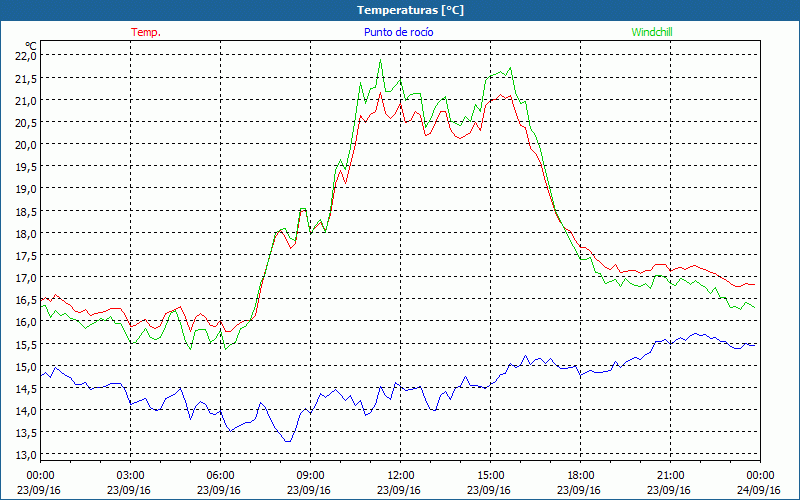Click the '14,5' y-axis value
This screenshot has width=800, height=500.
click(x=26, y=388)
